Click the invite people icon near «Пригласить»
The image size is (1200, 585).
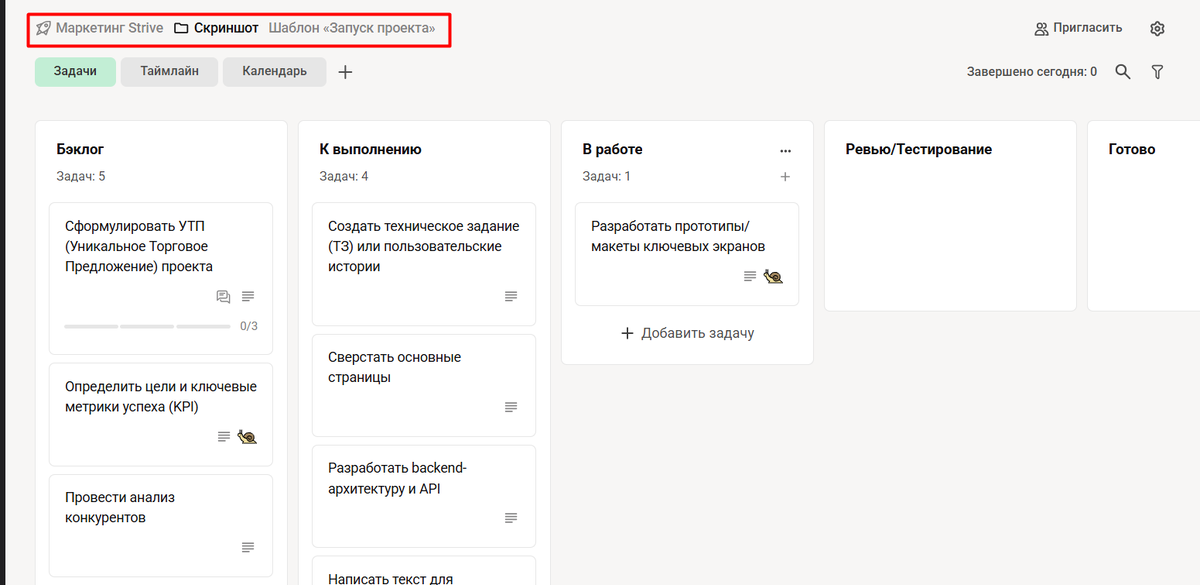click(x=1041, y=28)
